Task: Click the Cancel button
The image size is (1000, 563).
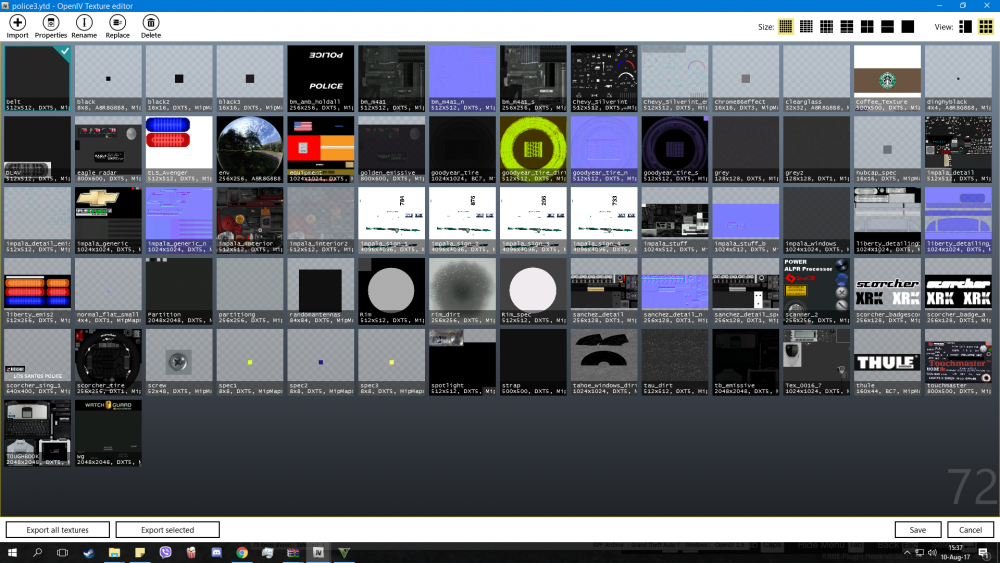Action: coord(970,530)
